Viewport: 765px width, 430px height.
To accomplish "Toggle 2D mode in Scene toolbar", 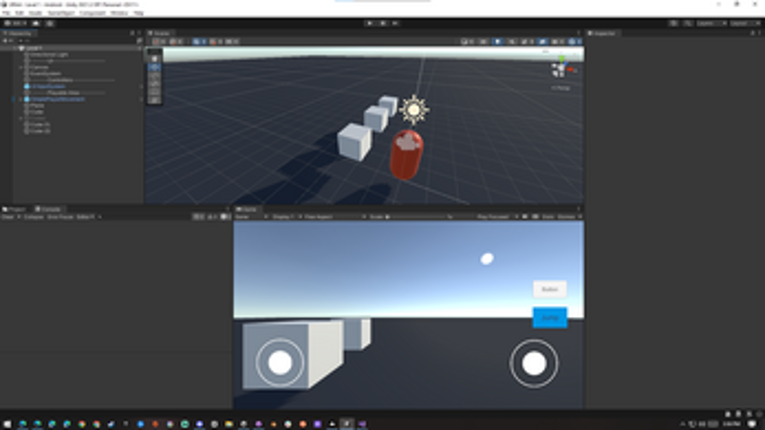I will [483, 41].
